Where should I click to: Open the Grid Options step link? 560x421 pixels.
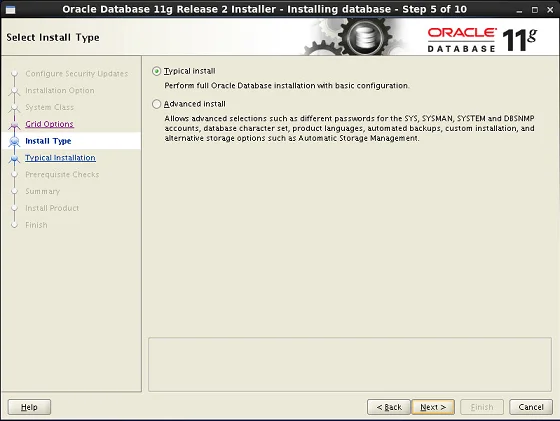(49, 124)
